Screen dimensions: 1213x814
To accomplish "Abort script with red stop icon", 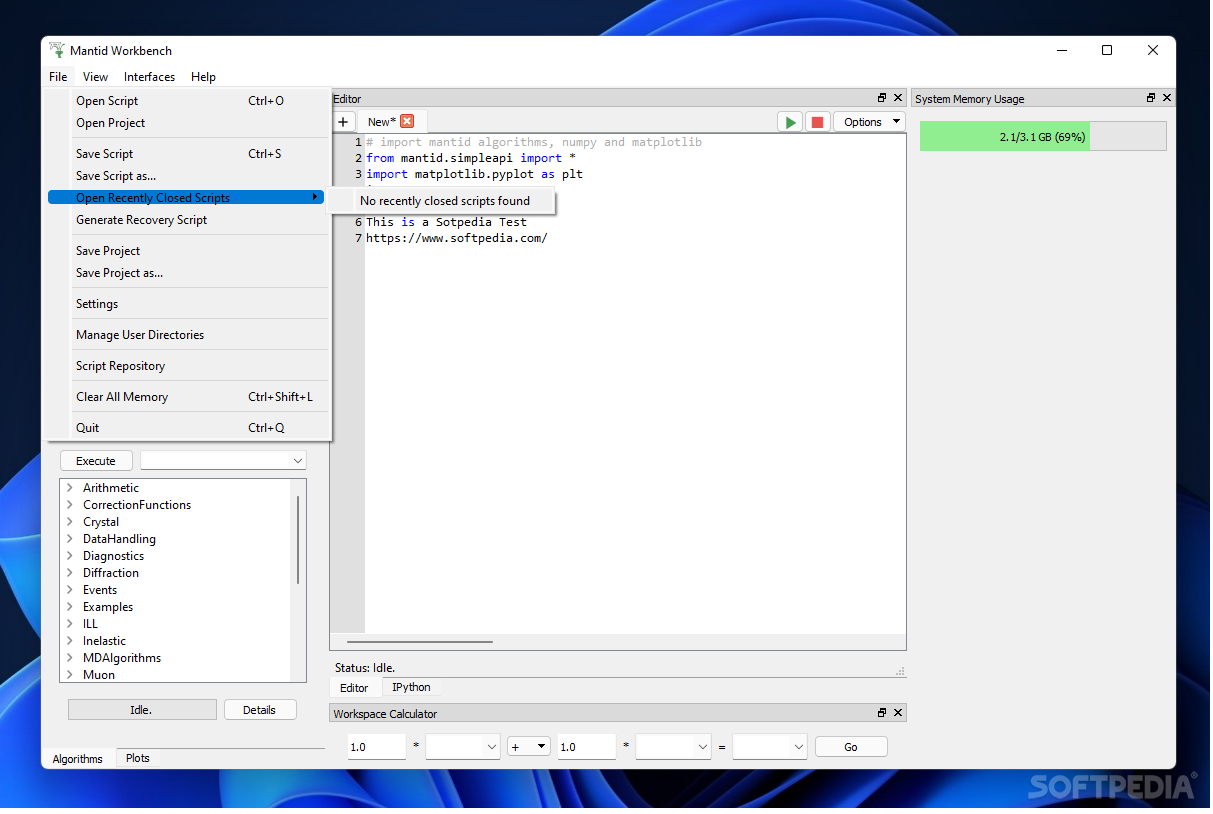I will 817,122.
